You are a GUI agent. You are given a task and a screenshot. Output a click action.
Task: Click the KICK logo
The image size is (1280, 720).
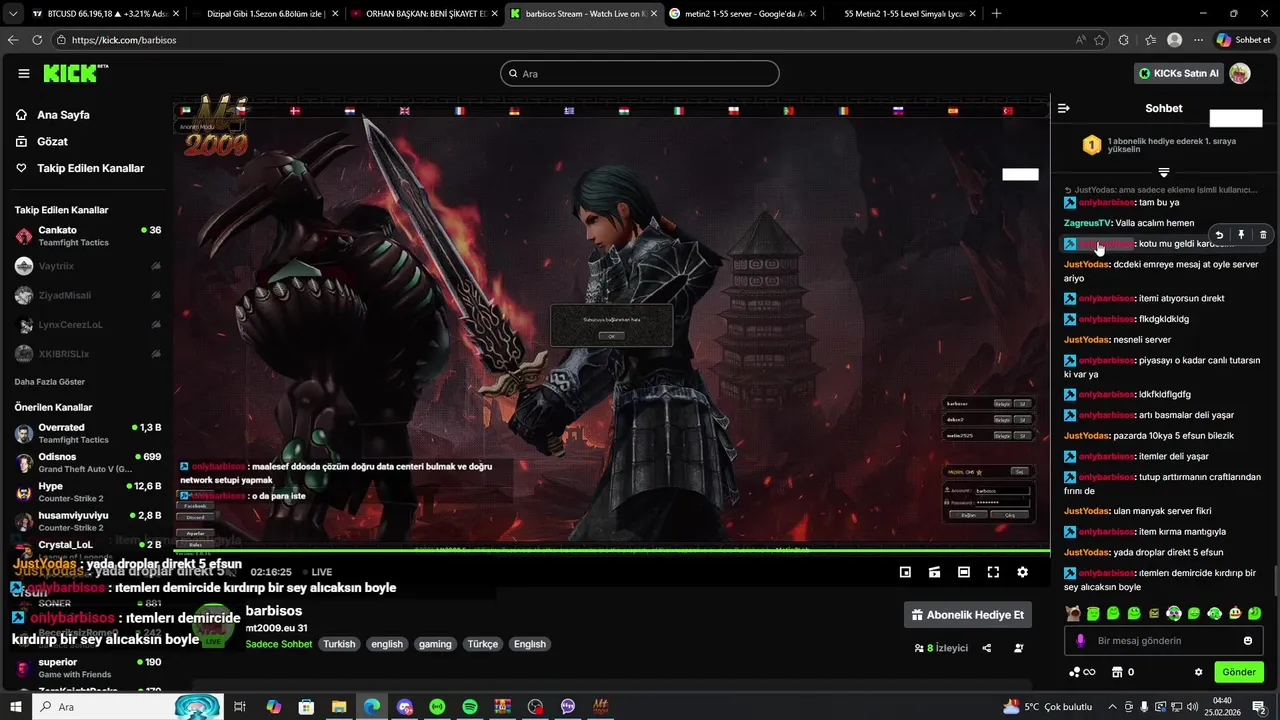click(x=74, y=73)
